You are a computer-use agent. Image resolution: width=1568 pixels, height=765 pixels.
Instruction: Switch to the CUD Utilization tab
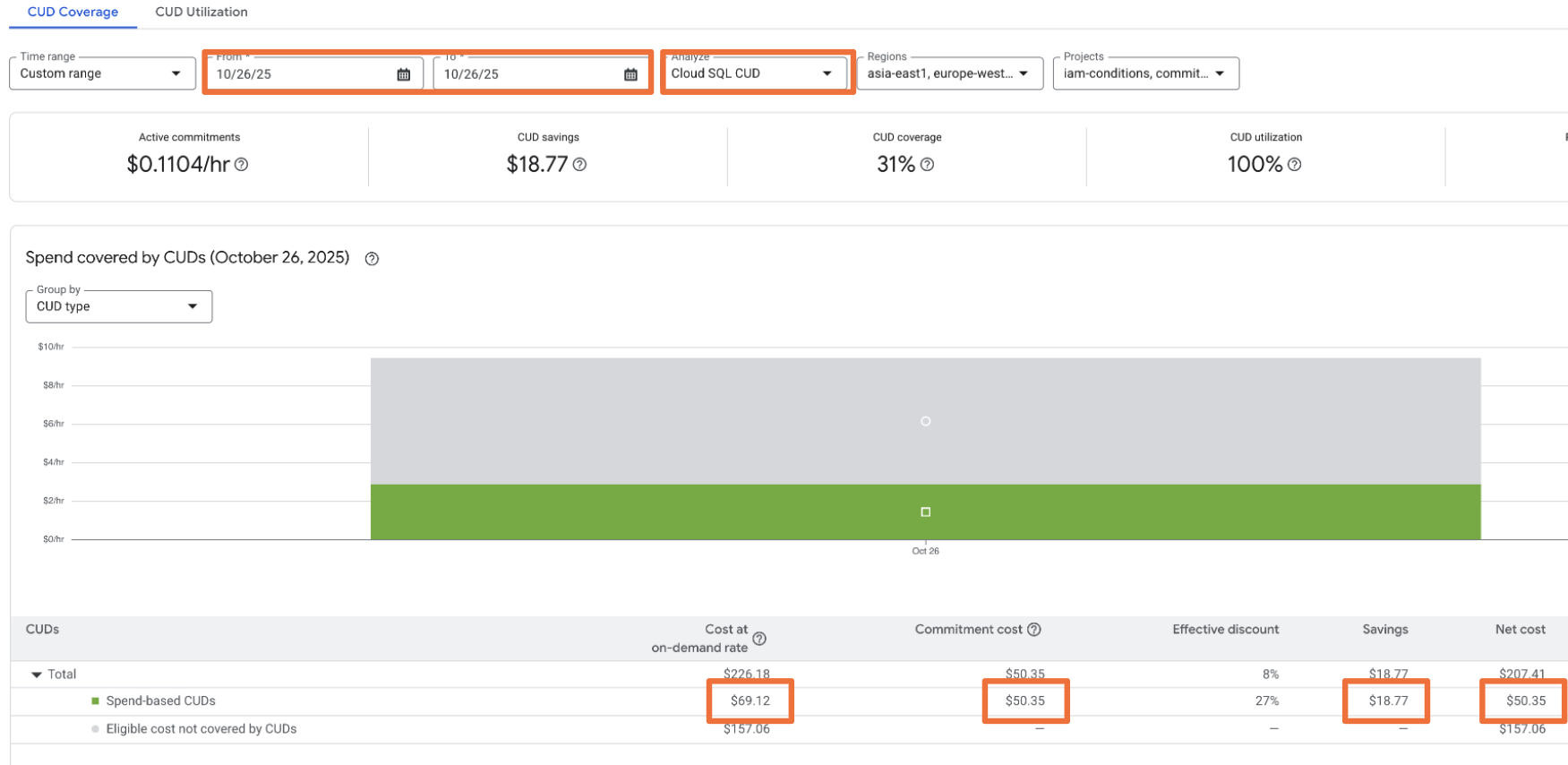pos(201,13)
